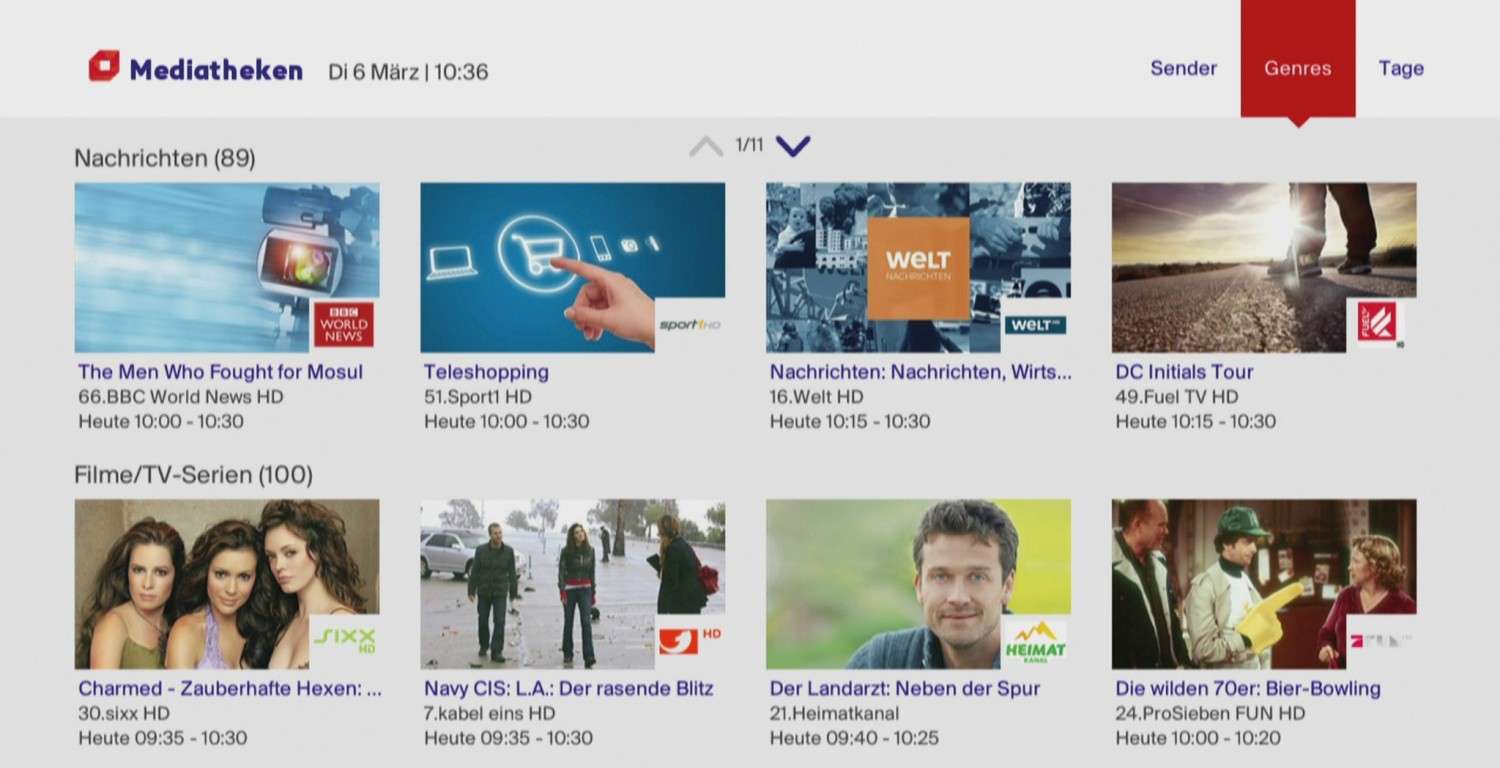Open the DC Initials Tour thumbnail
This screenshot has height=768, width=1500.
coord(1264,267)
